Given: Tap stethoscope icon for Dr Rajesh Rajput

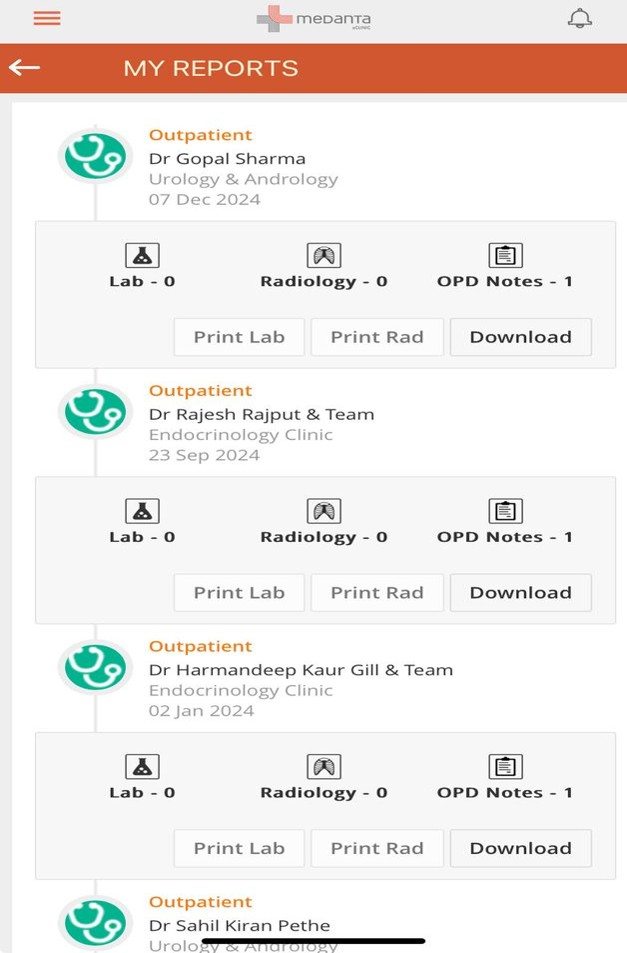Looking at the screenshot, I should 95,412.
